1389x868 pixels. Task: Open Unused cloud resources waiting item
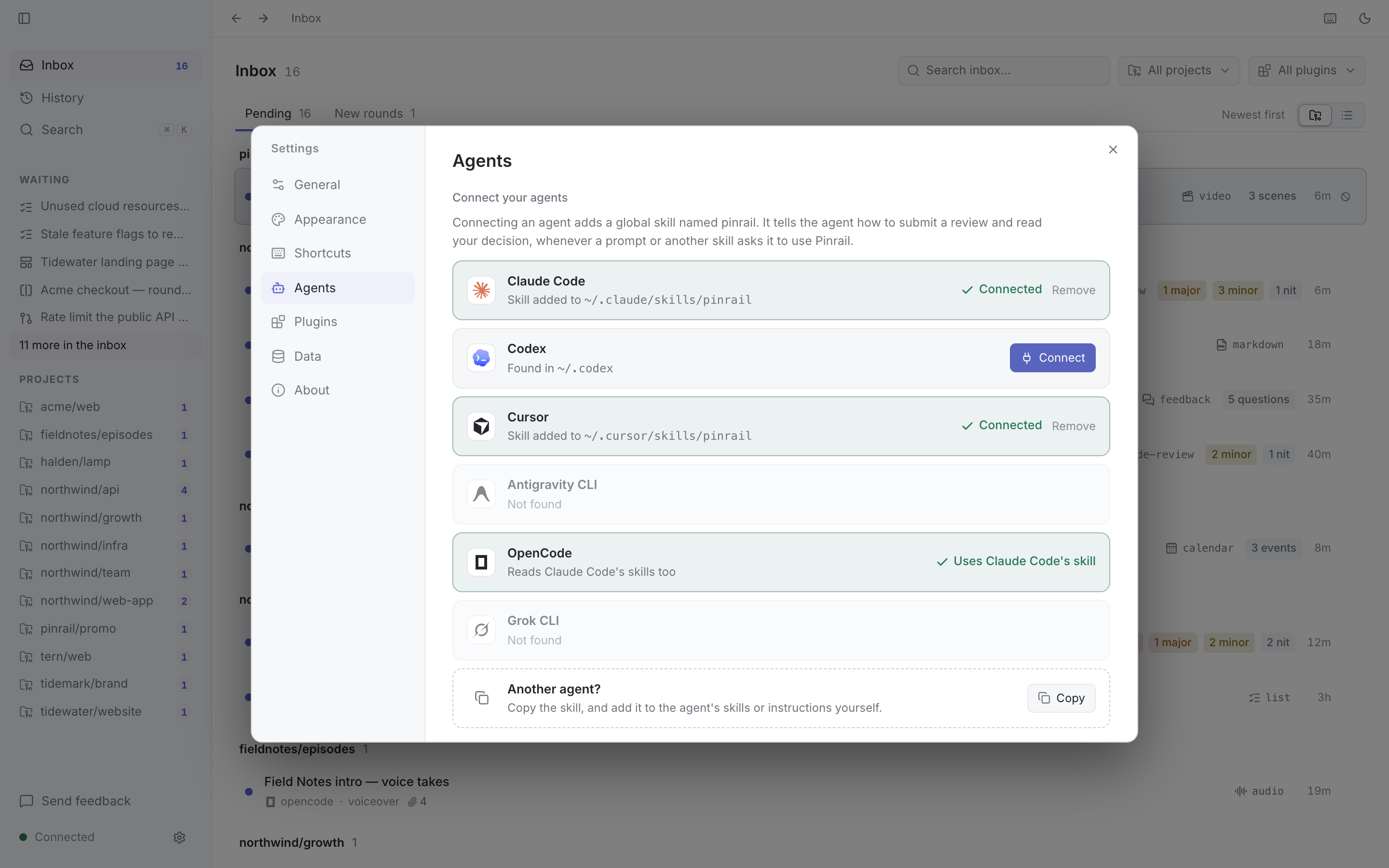[x=106, y=206]
